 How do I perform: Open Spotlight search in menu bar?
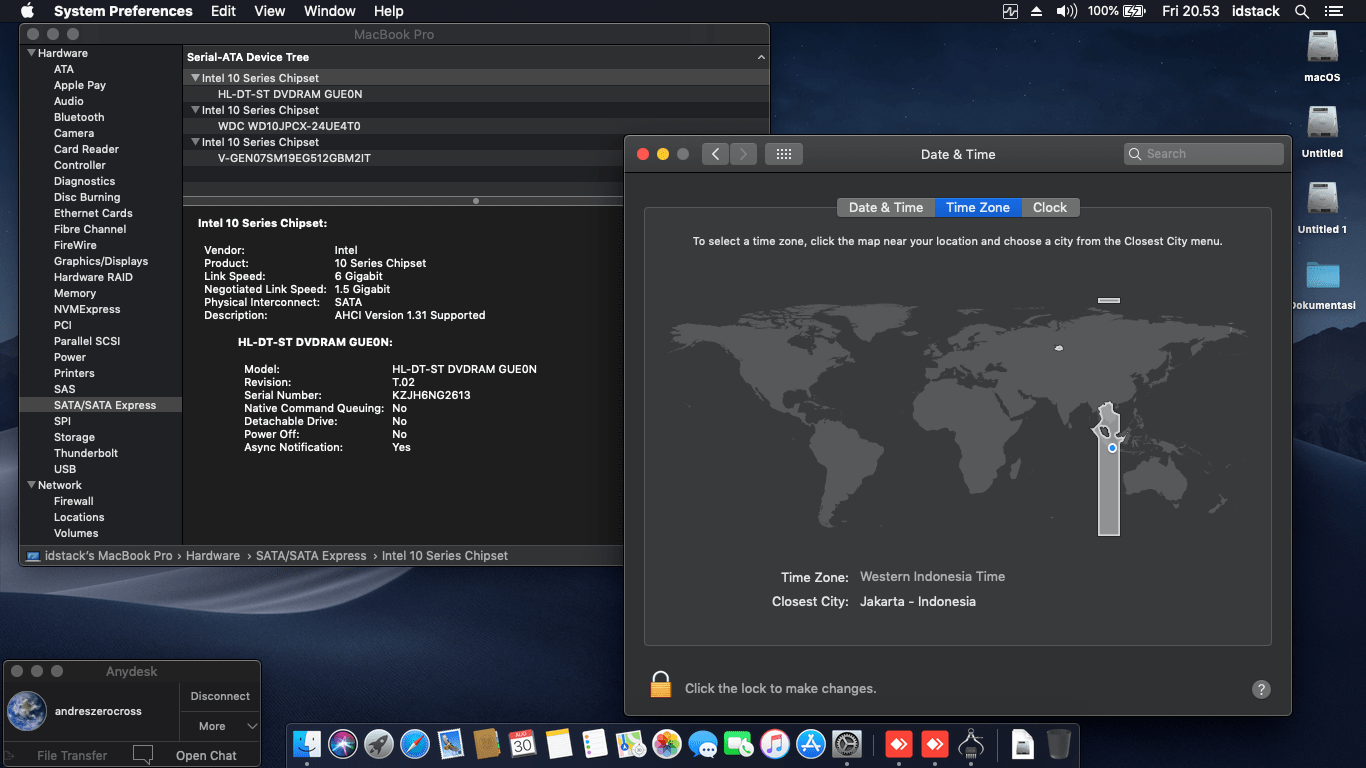pos(1302,11)
